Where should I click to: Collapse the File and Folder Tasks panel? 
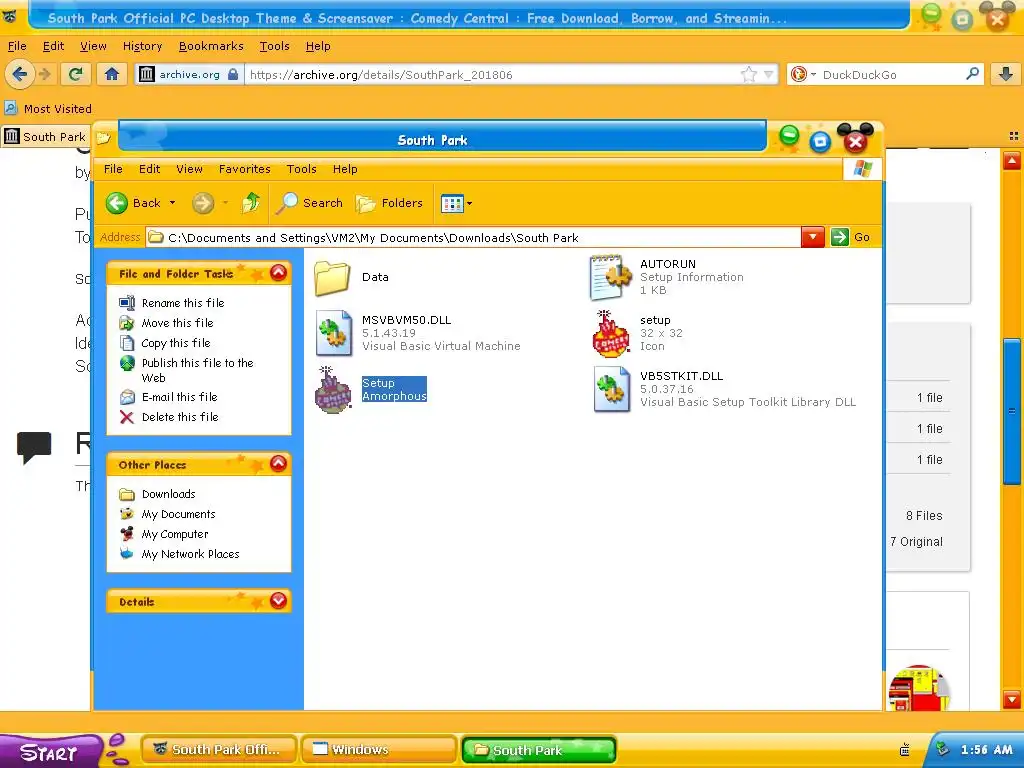tap(278, 272)
